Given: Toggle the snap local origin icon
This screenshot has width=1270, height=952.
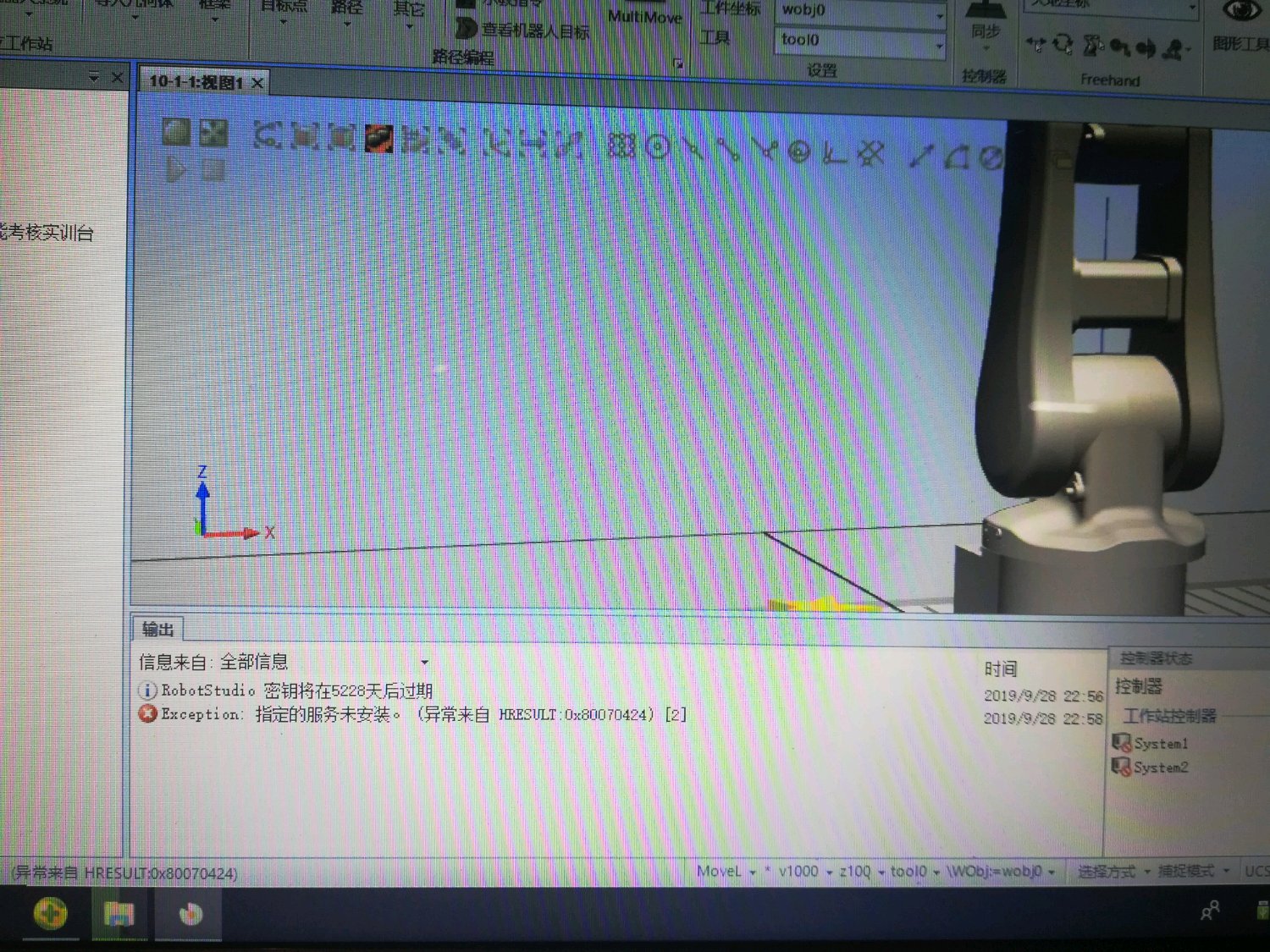Looking at the screenshot, I should pos(835,153).
